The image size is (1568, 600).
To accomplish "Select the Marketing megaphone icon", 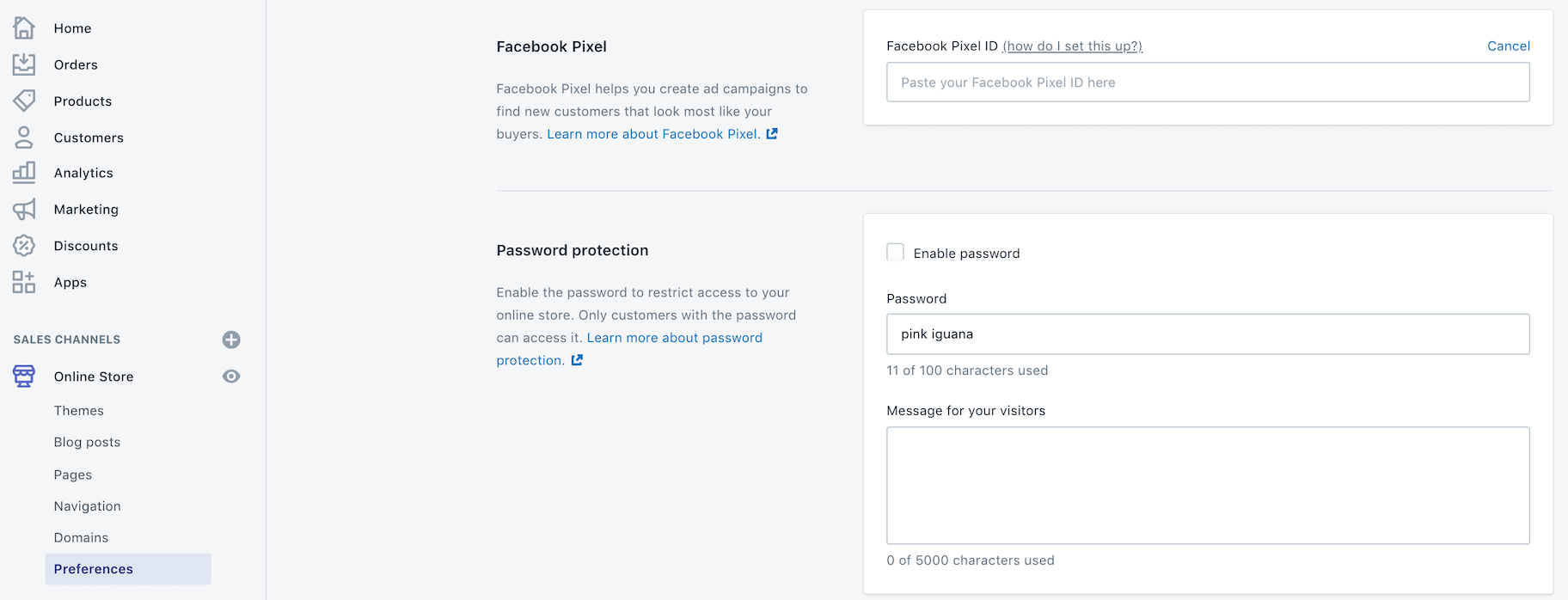I will (23, 209).
